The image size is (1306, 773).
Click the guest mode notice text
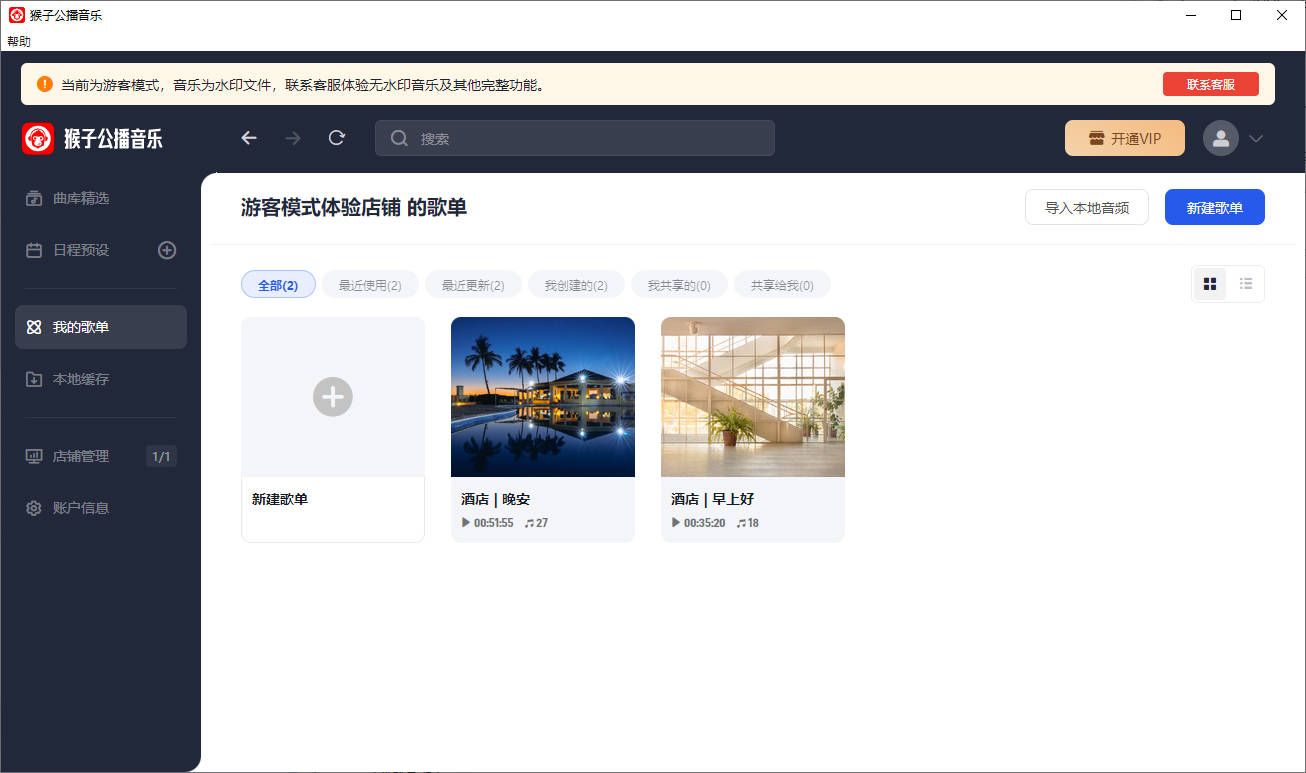[x=305, y=85]
